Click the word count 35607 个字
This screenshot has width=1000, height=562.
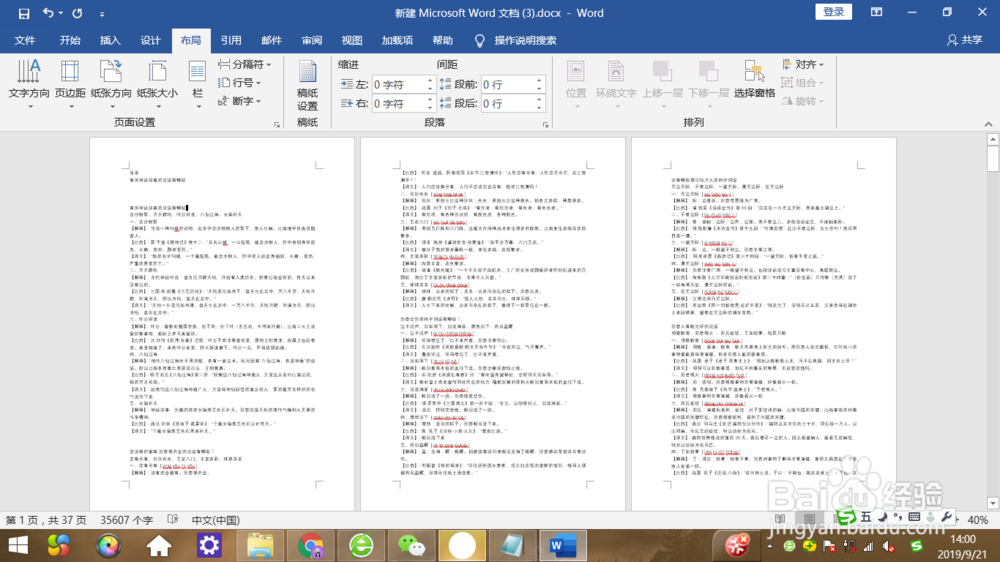click(127, 520)
